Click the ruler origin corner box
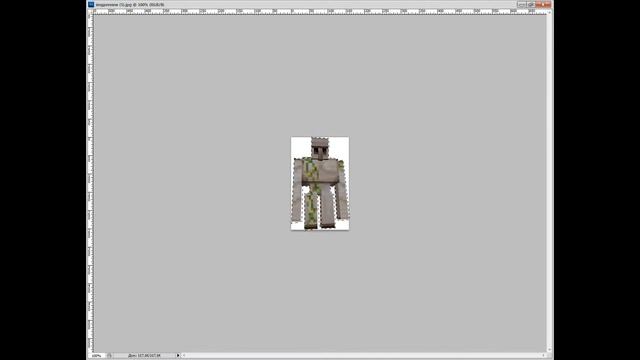The height and width of the screenshot is (360, 640). 90,11
